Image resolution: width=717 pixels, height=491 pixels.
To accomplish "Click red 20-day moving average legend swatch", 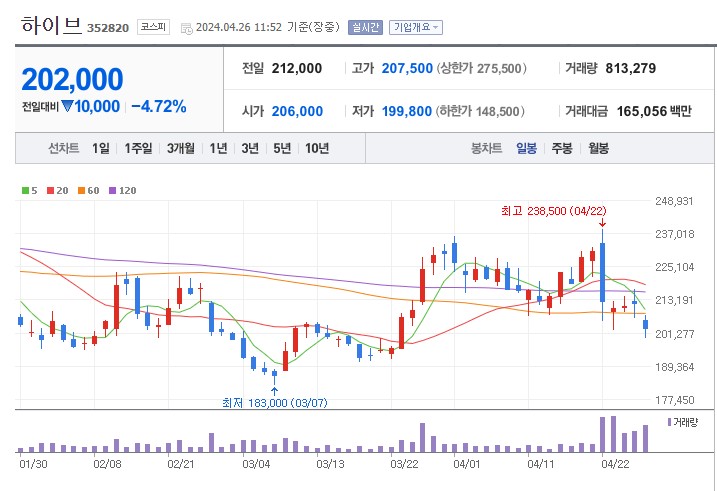I will [50, 191].
